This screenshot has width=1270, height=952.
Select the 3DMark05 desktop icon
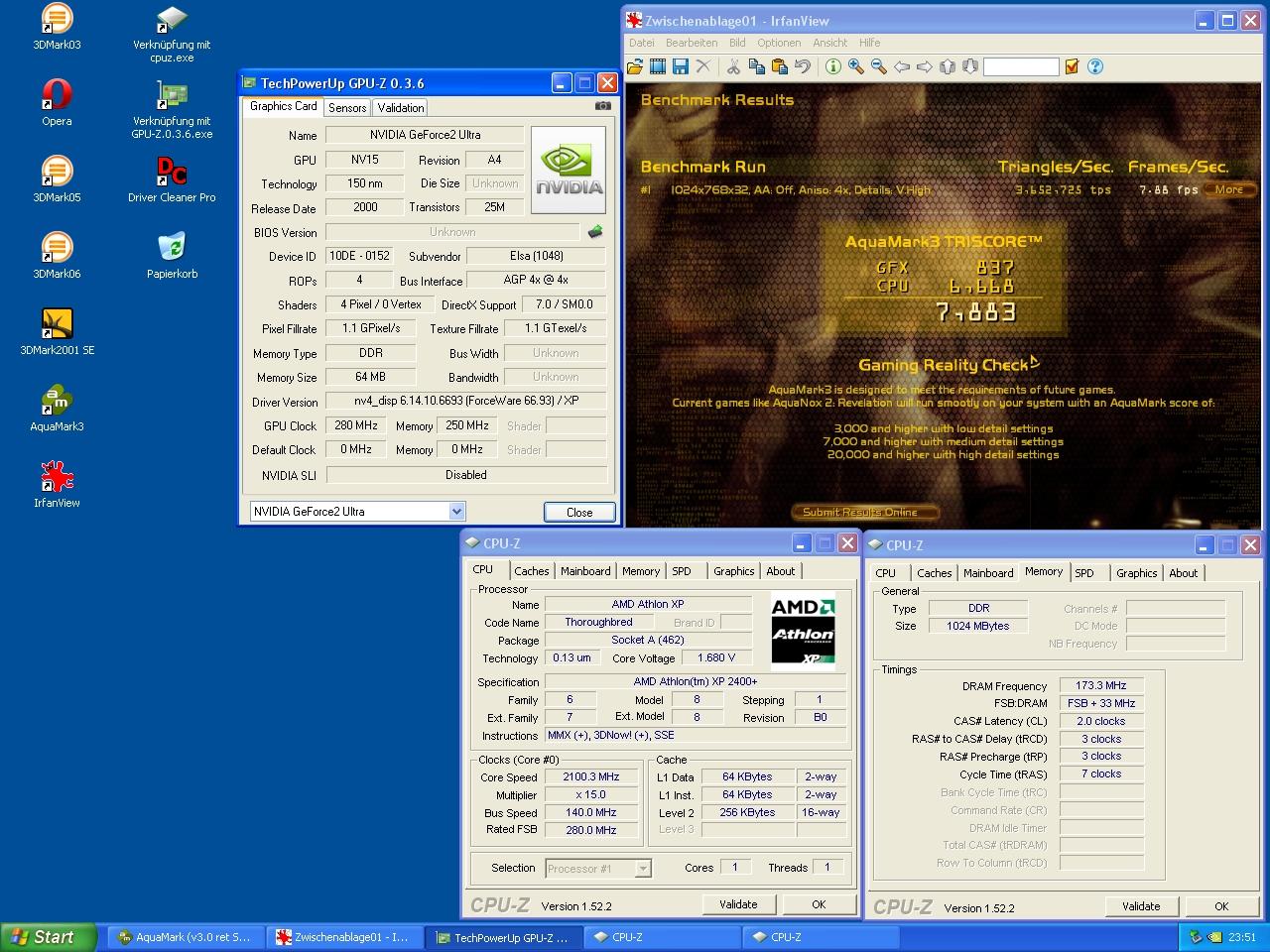[x=57, y=179]
